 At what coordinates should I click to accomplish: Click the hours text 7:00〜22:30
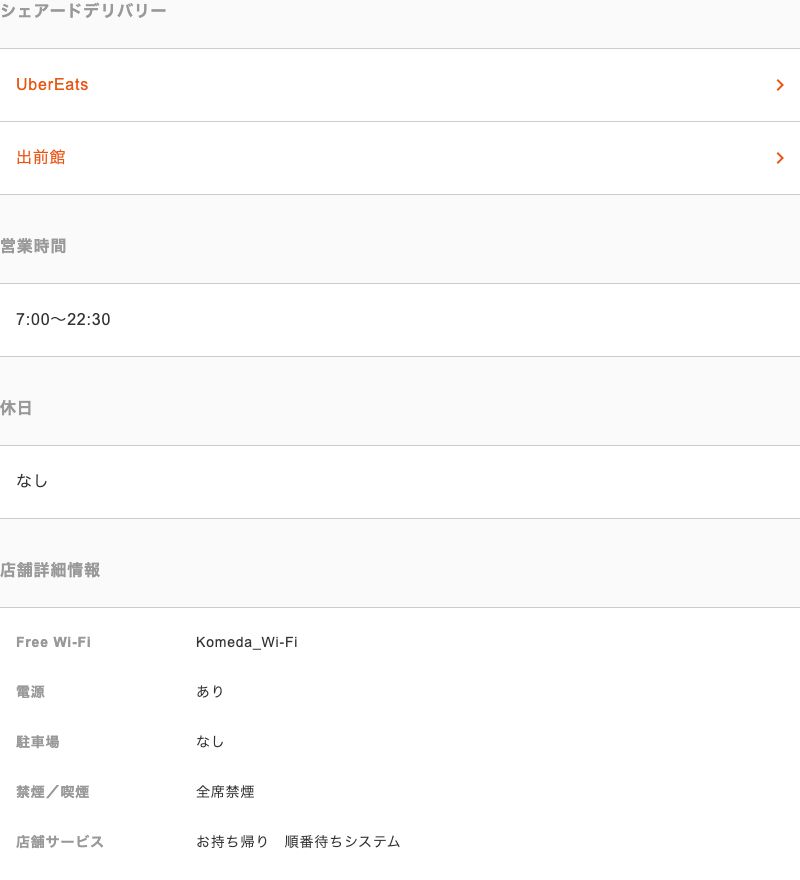(x=63, y=319)
